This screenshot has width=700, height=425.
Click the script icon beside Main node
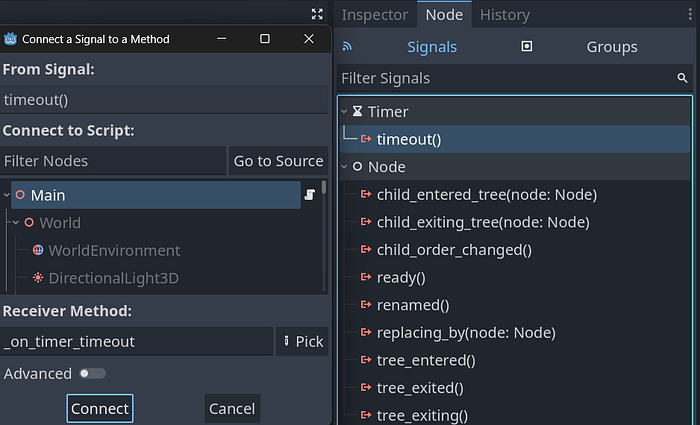click(310, 195)
